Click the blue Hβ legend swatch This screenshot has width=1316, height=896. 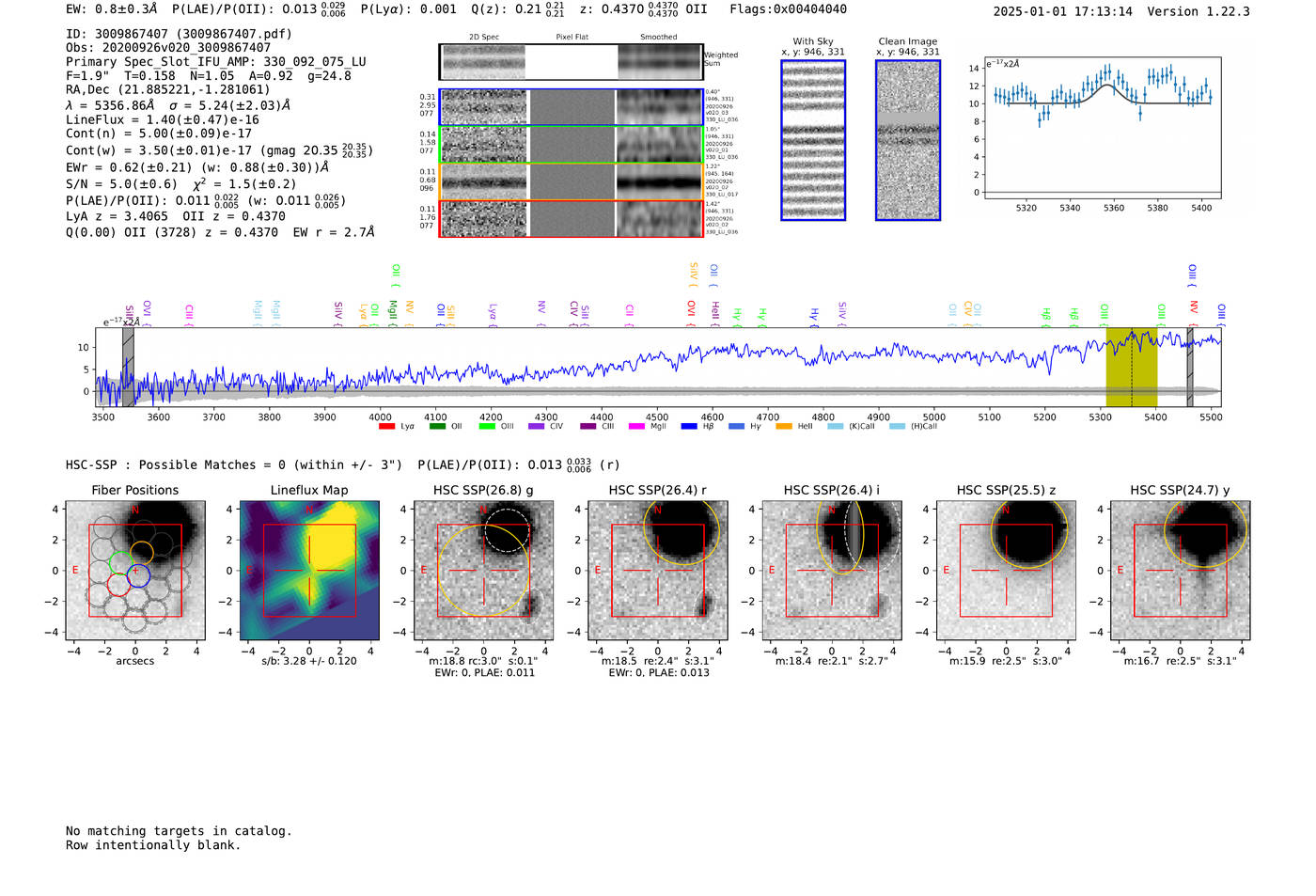(x=689, y=427)
